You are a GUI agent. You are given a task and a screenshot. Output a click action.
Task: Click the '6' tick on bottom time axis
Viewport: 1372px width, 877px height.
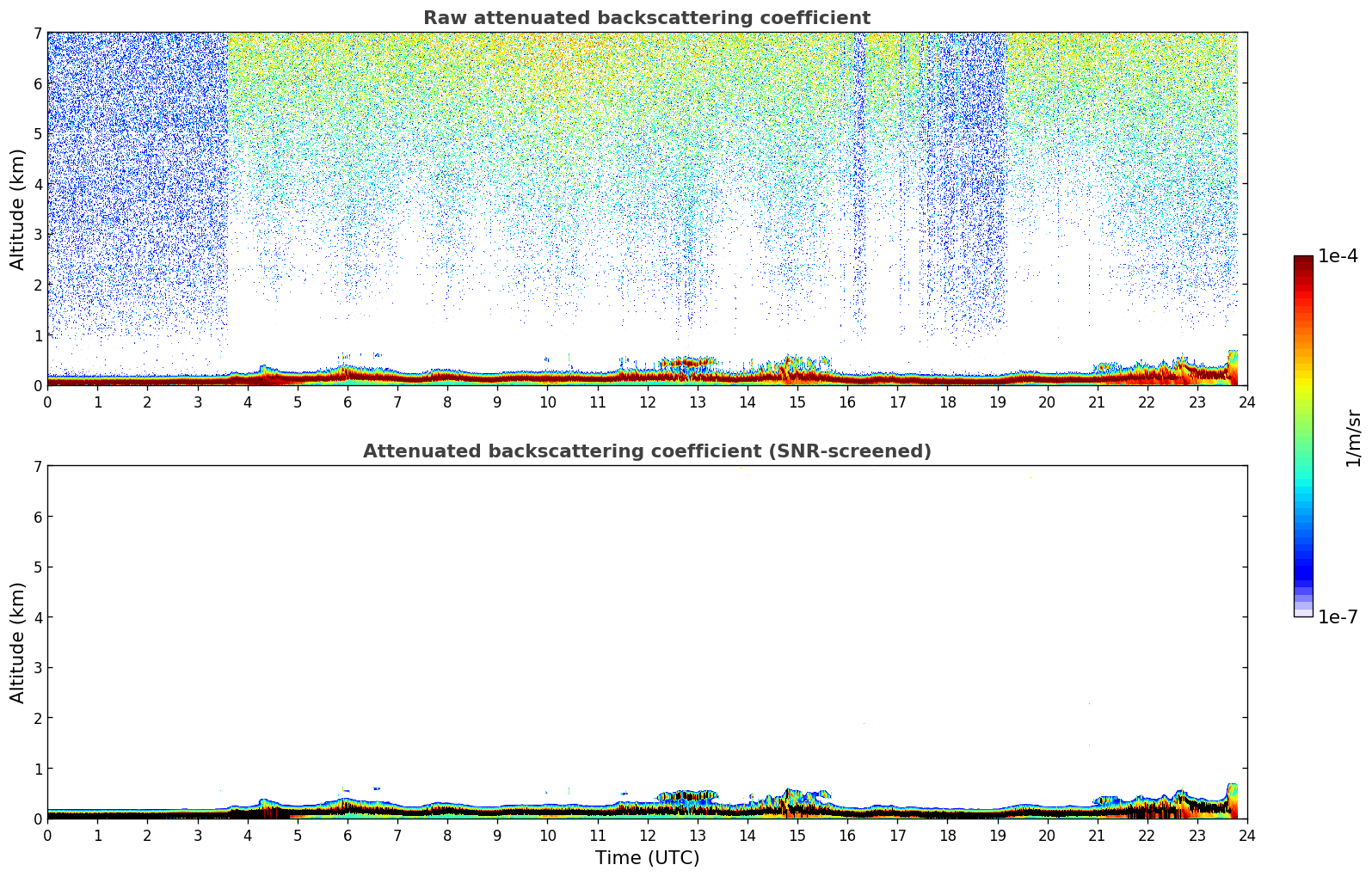click(x=348, y=835)
